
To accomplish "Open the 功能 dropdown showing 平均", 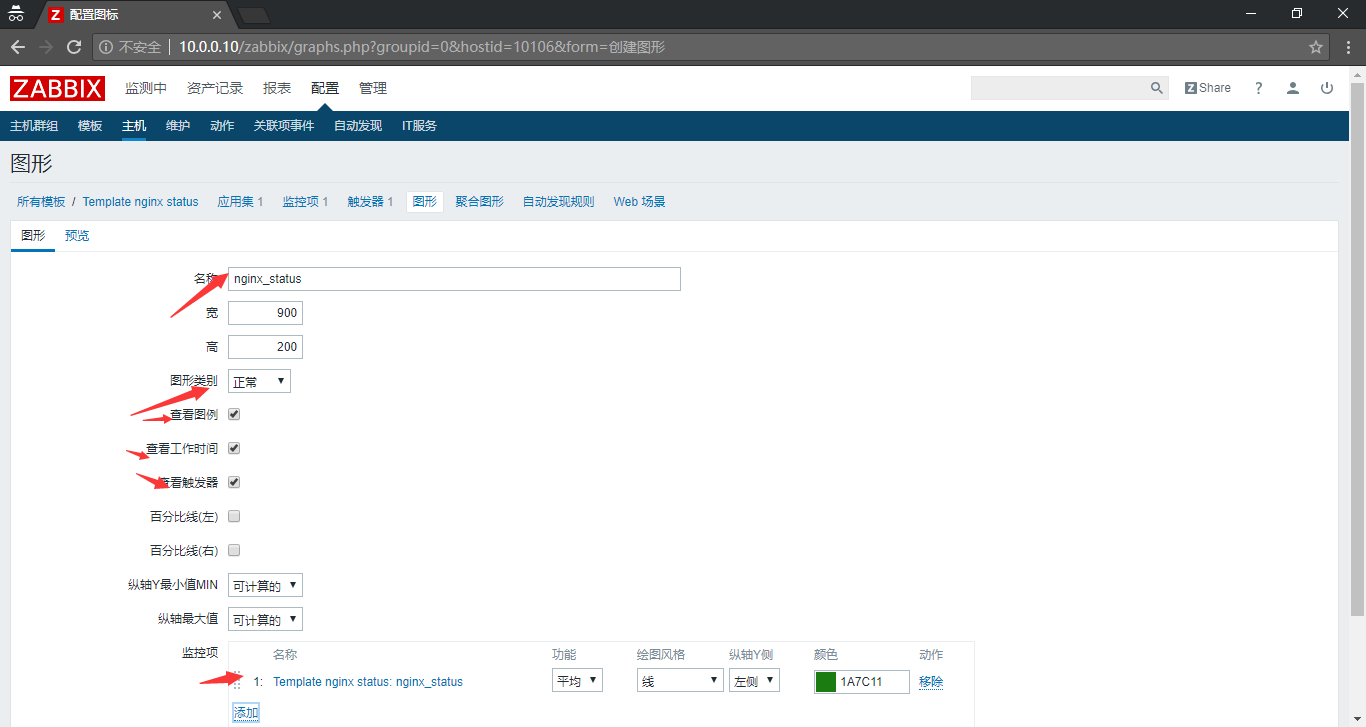I will pyautogui.click(x=577, y=681).
